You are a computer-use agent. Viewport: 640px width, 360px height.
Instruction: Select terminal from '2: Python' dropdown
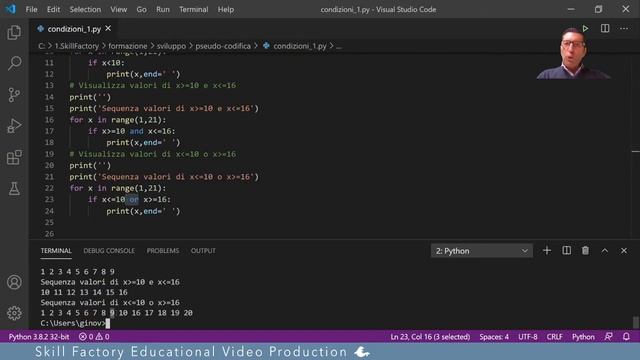click(x=482, y=251)
